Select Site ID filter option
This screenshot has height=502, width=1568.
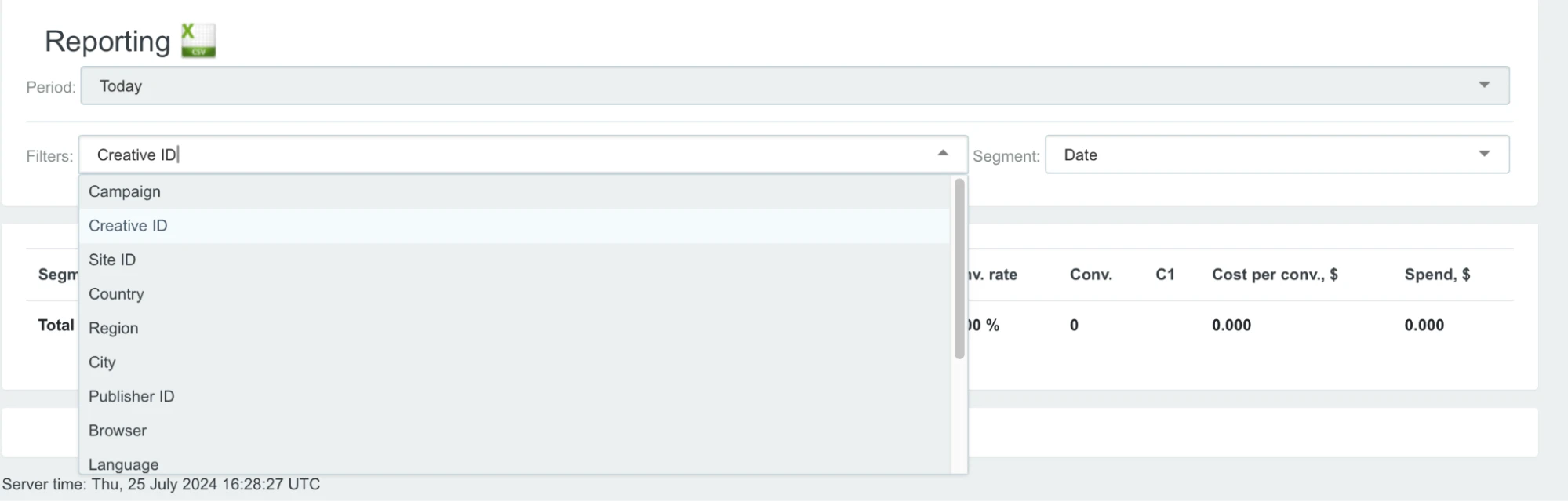515,260
